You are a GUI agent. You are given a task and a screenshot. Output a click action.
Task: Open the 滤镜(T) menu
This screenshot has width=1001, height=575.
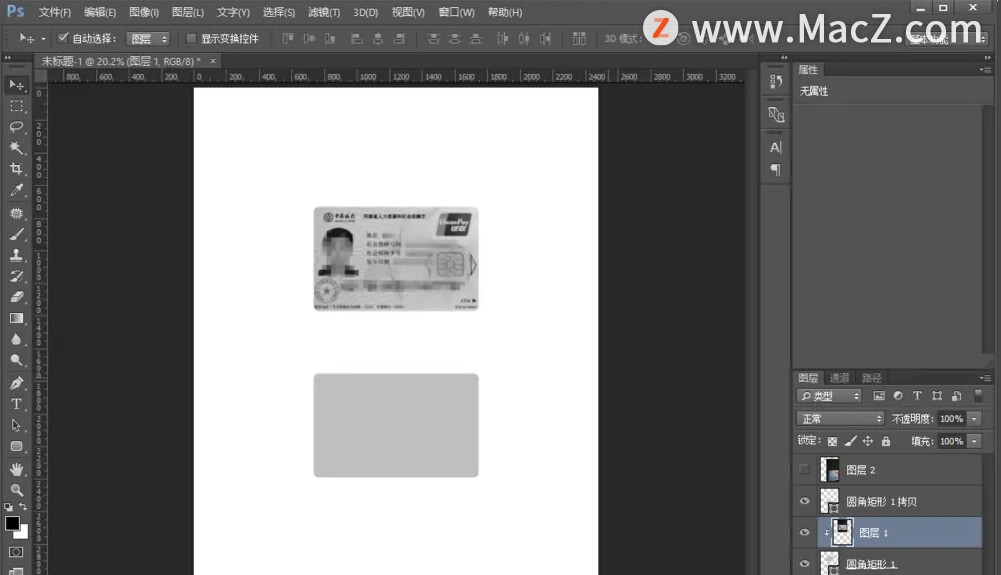tap(323, 12)
